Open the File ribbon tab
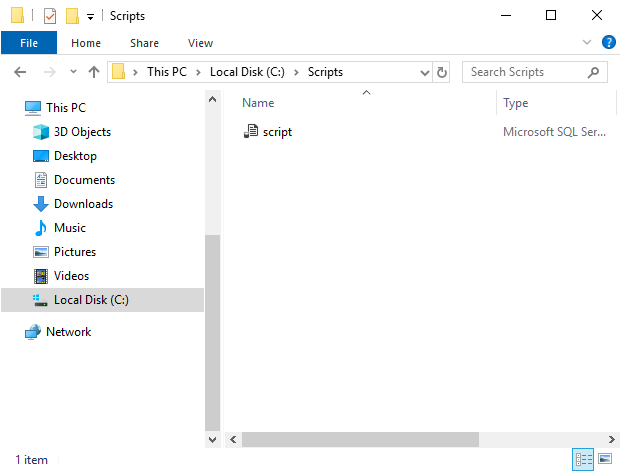 29,43
